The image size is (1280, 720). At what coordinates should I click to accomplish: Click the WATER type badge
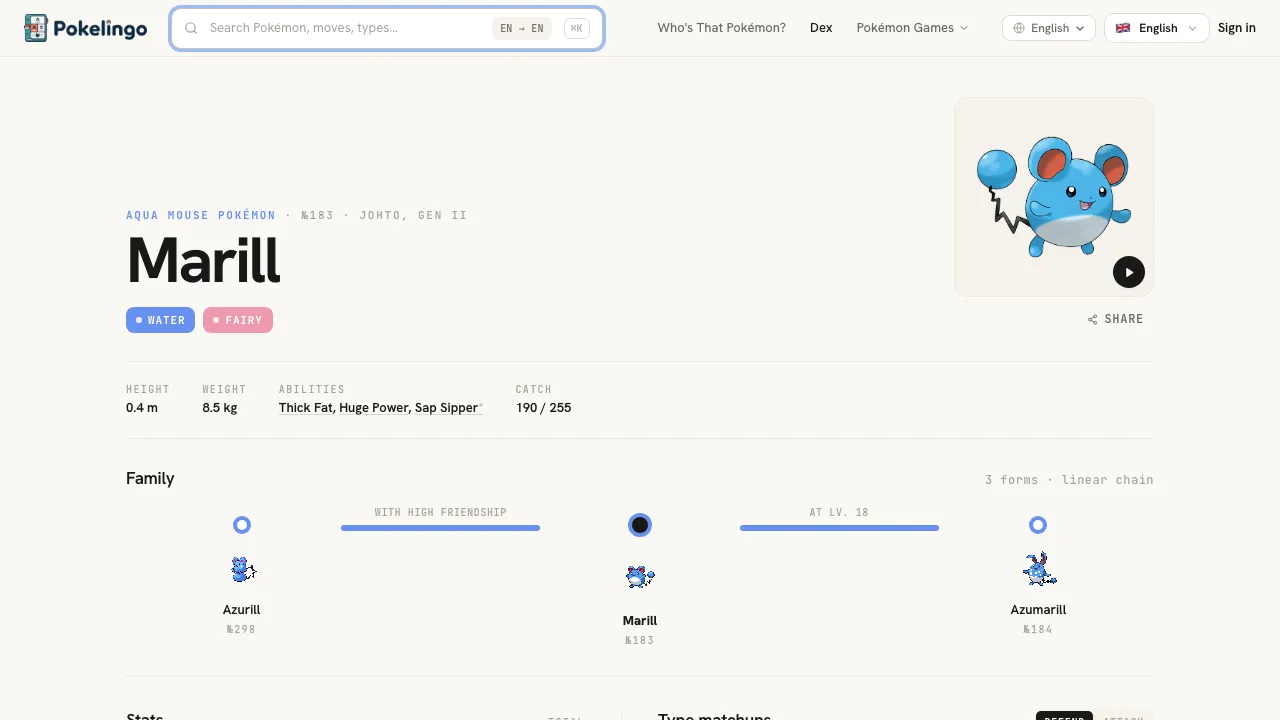(160, 320)
